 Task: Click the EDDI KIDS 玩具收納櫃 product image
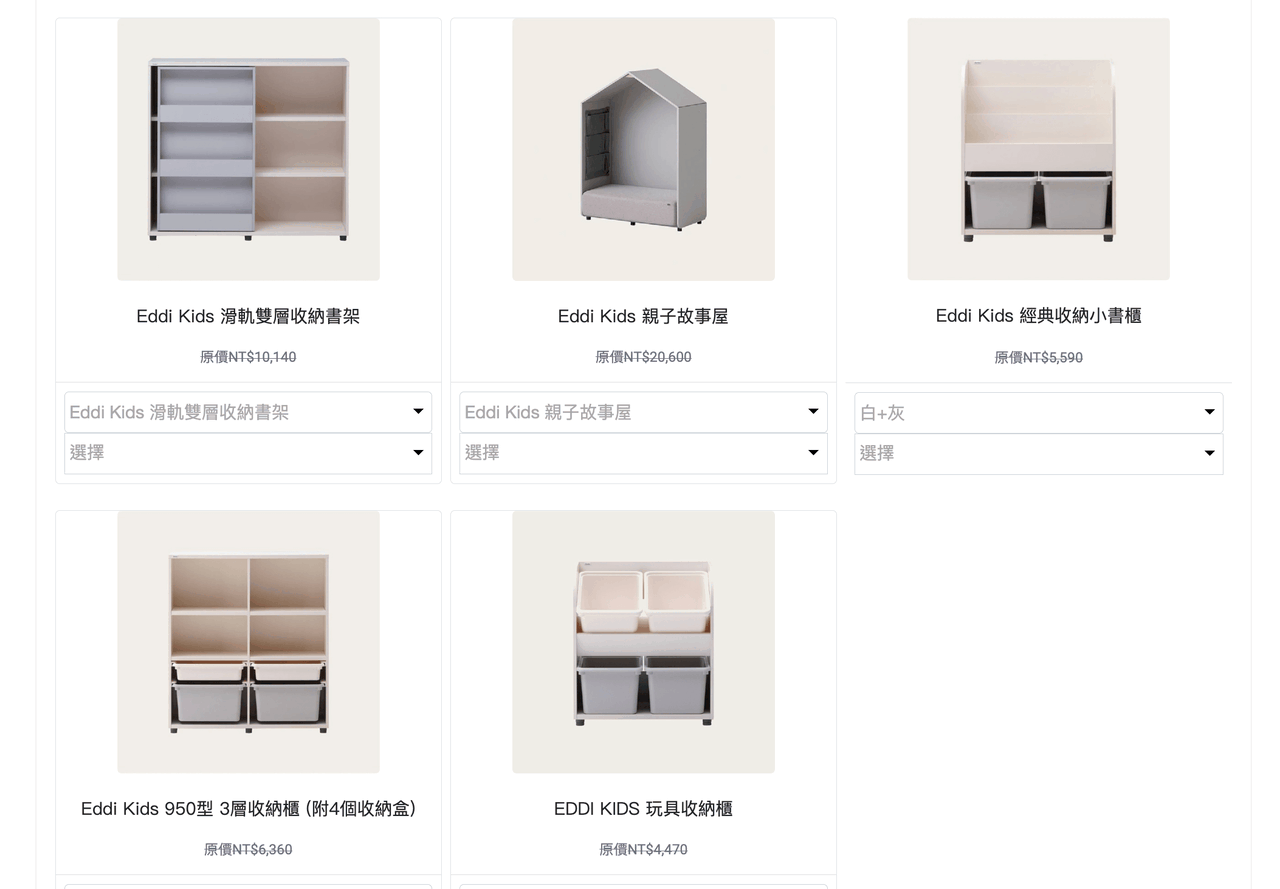(643, 642)
